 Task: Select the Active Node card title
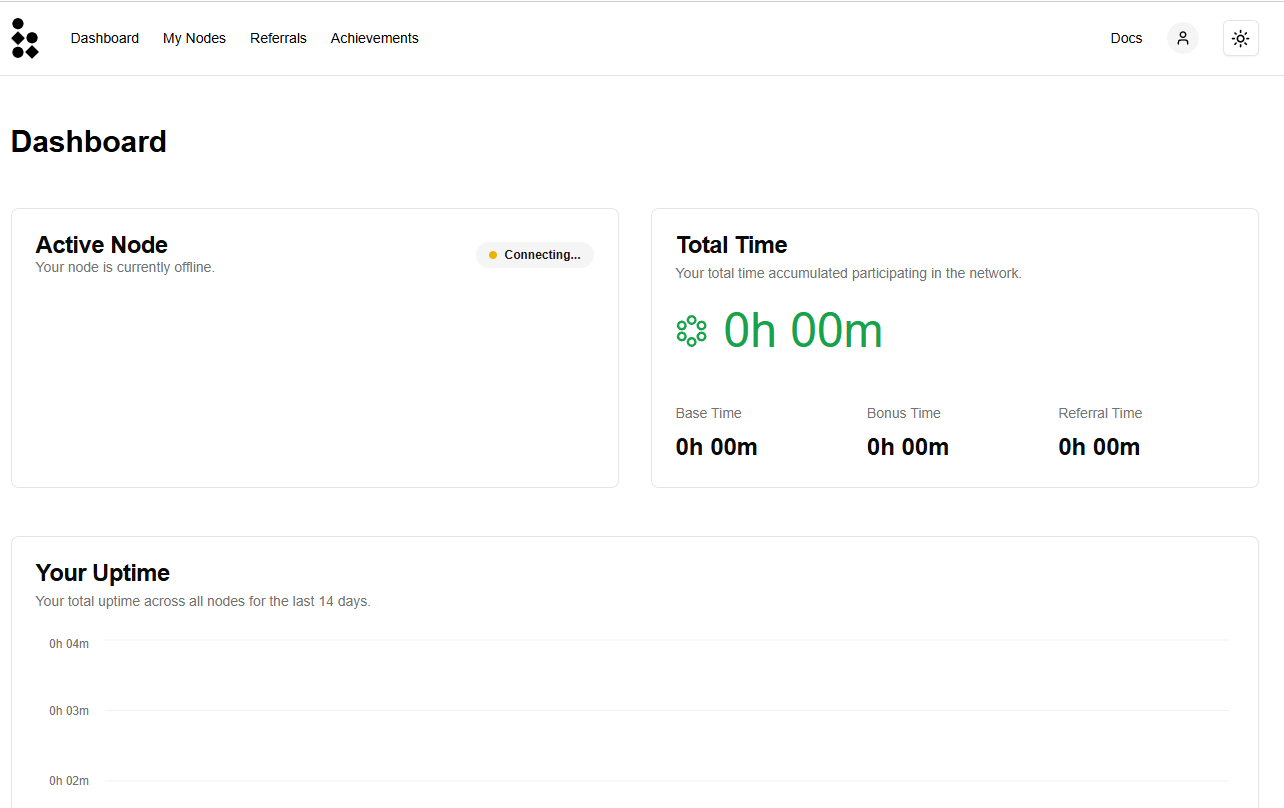click(101, 245)
